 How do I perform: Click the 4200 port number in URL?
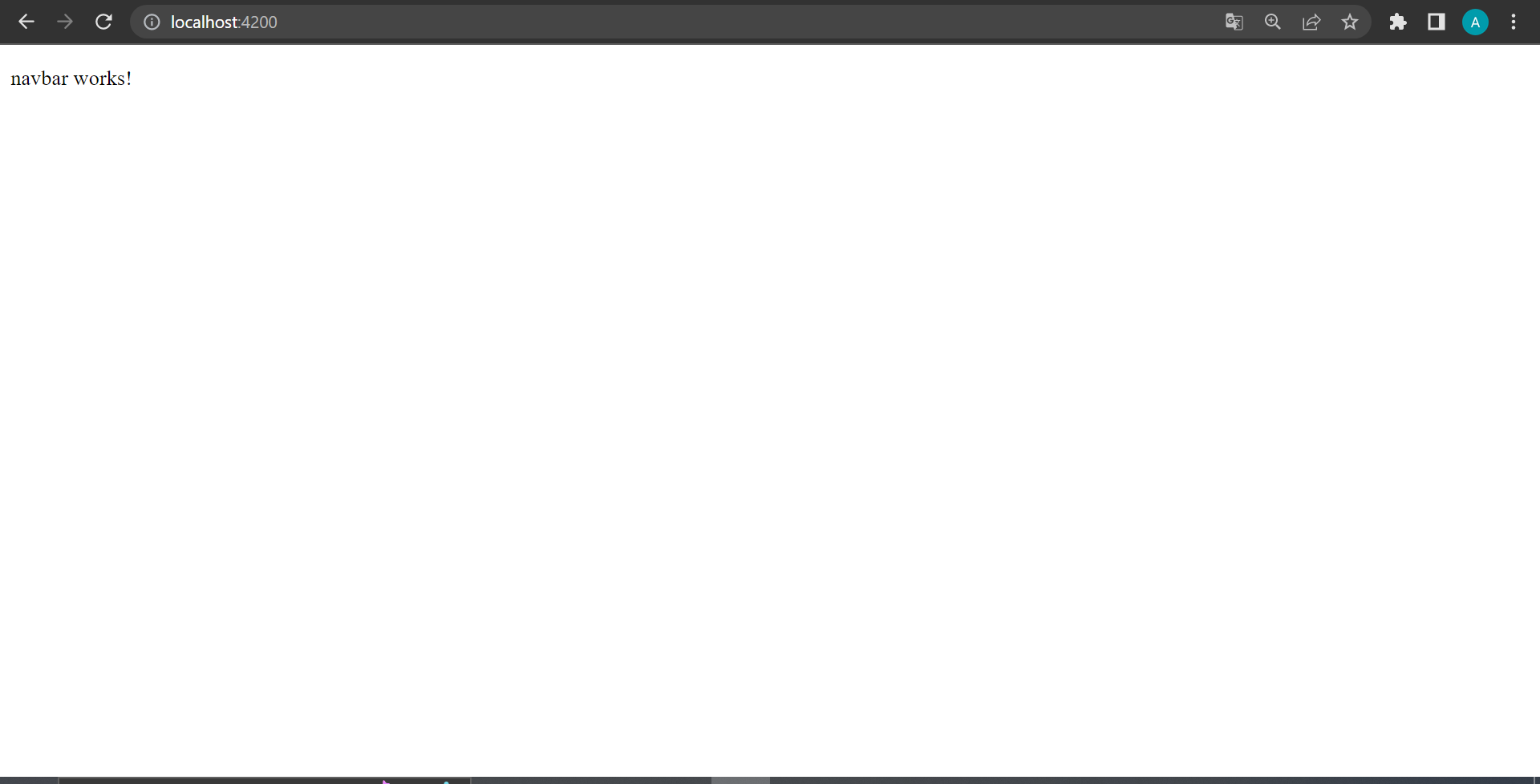[x=260, y=22]
